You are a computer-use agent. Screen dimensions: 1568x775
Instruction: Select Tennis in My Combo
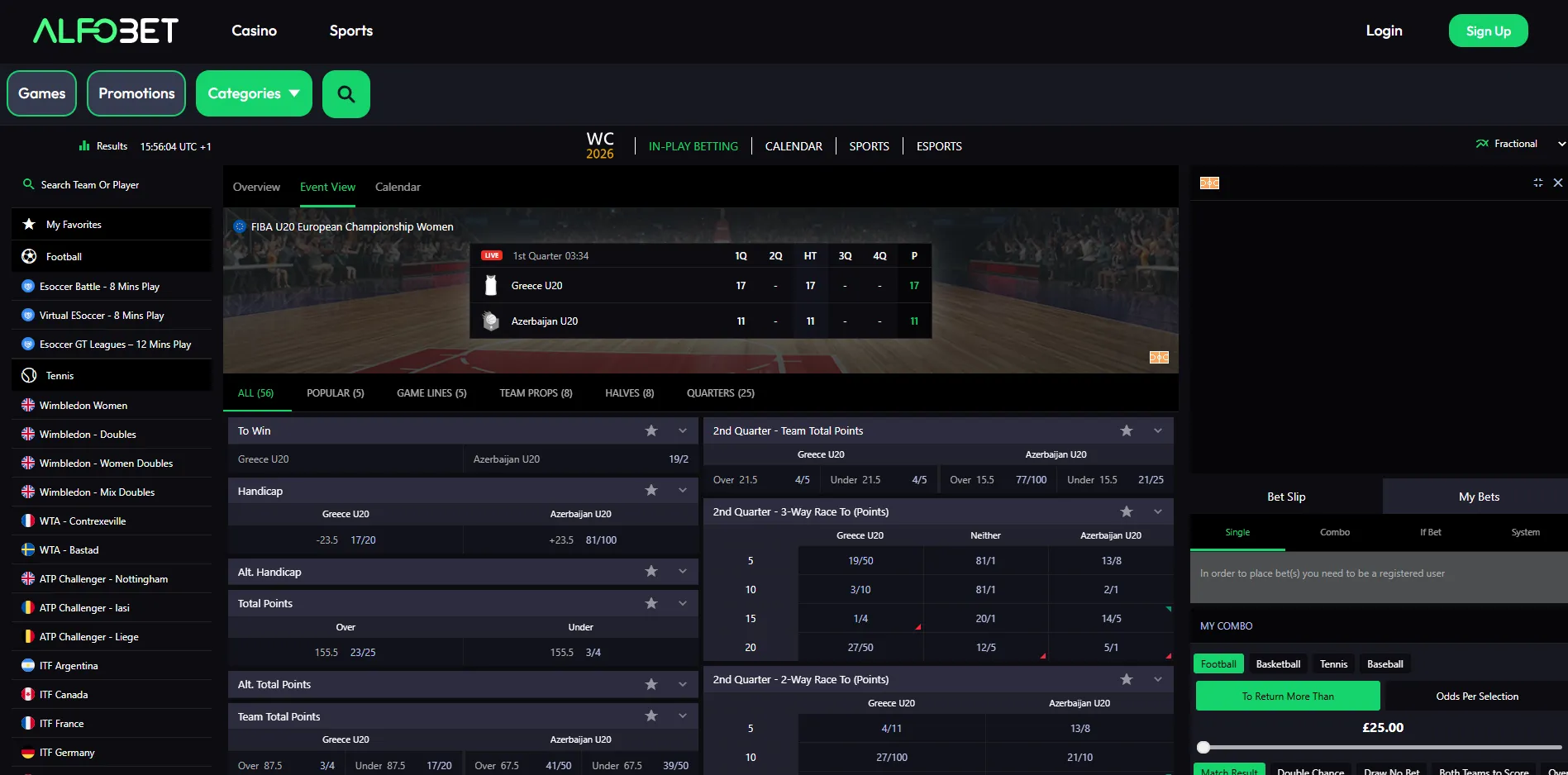(1333, 664)
